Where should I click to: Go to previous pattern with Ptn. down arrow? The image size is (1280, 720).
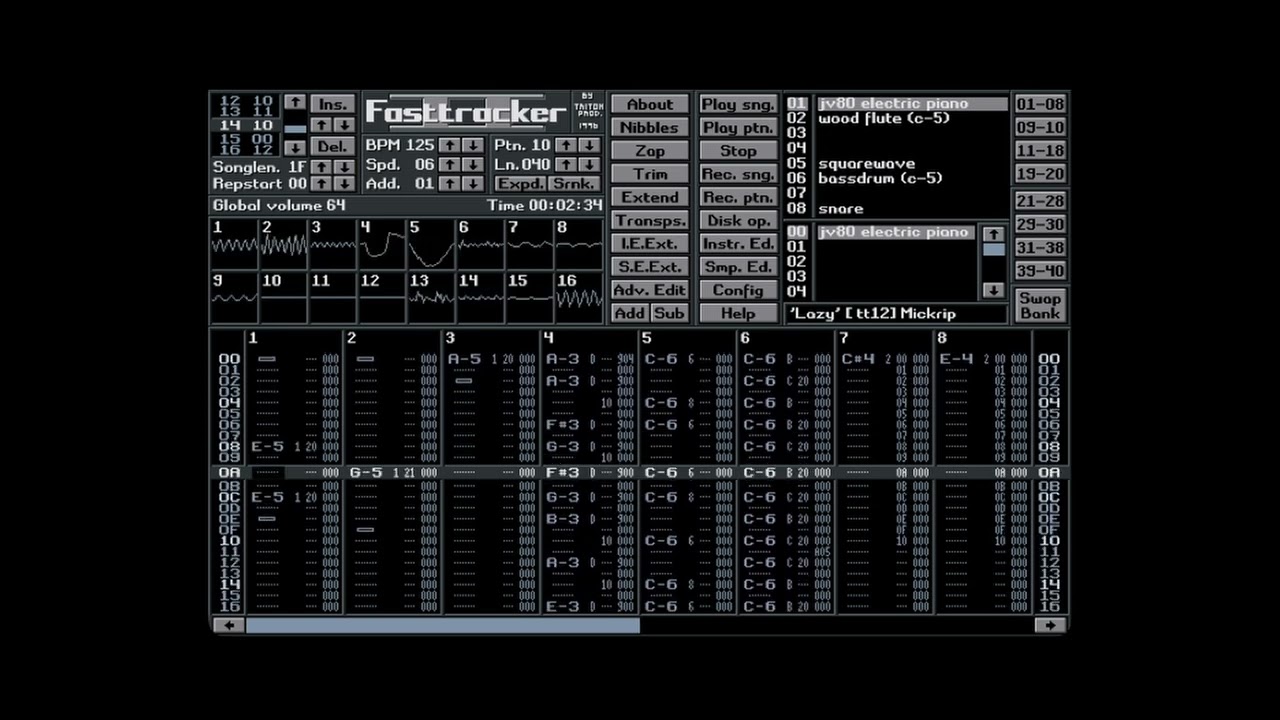tap(589, 146)
